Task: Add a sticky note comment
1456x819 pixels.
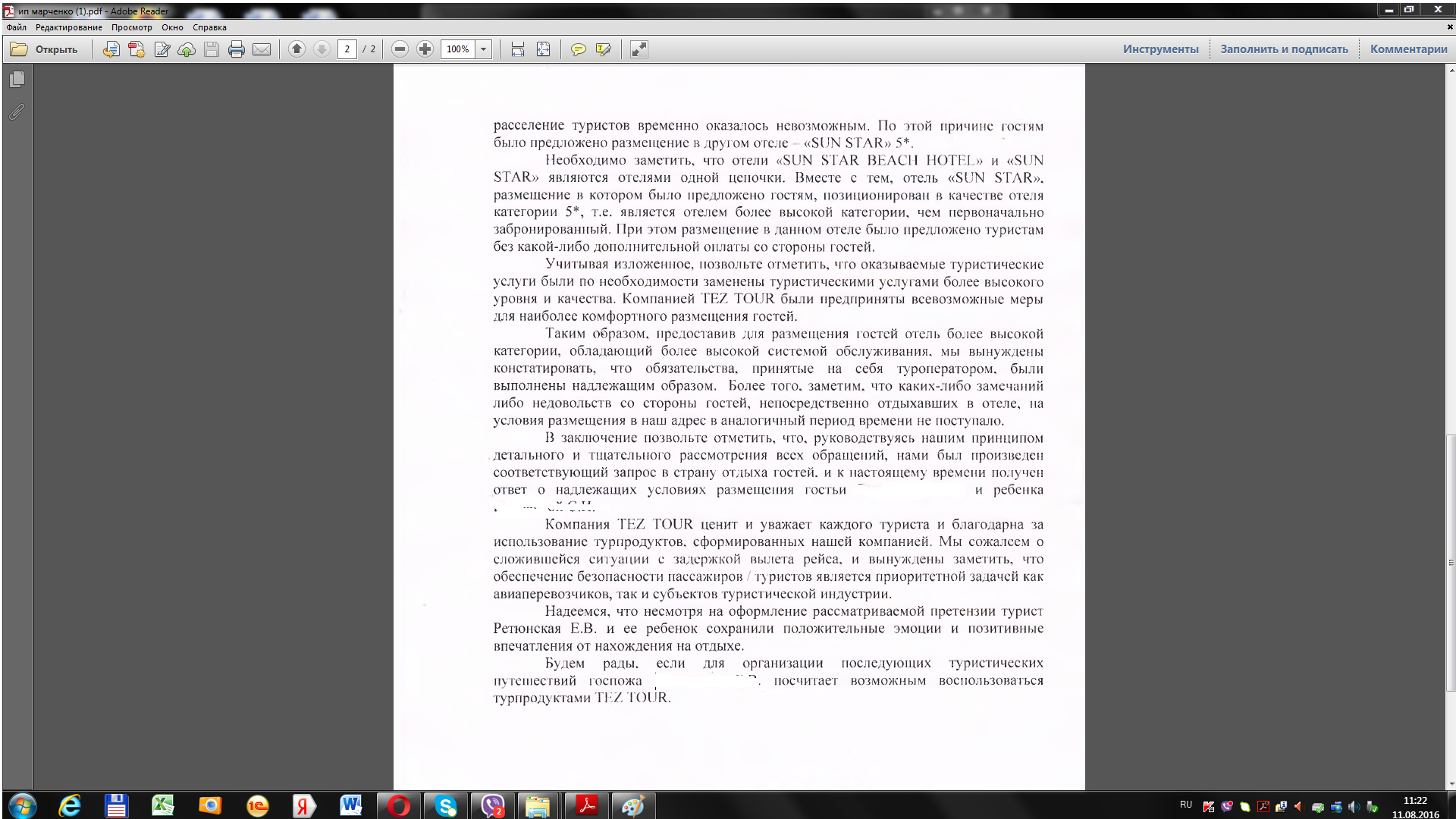Action: [x=578, y=49]
